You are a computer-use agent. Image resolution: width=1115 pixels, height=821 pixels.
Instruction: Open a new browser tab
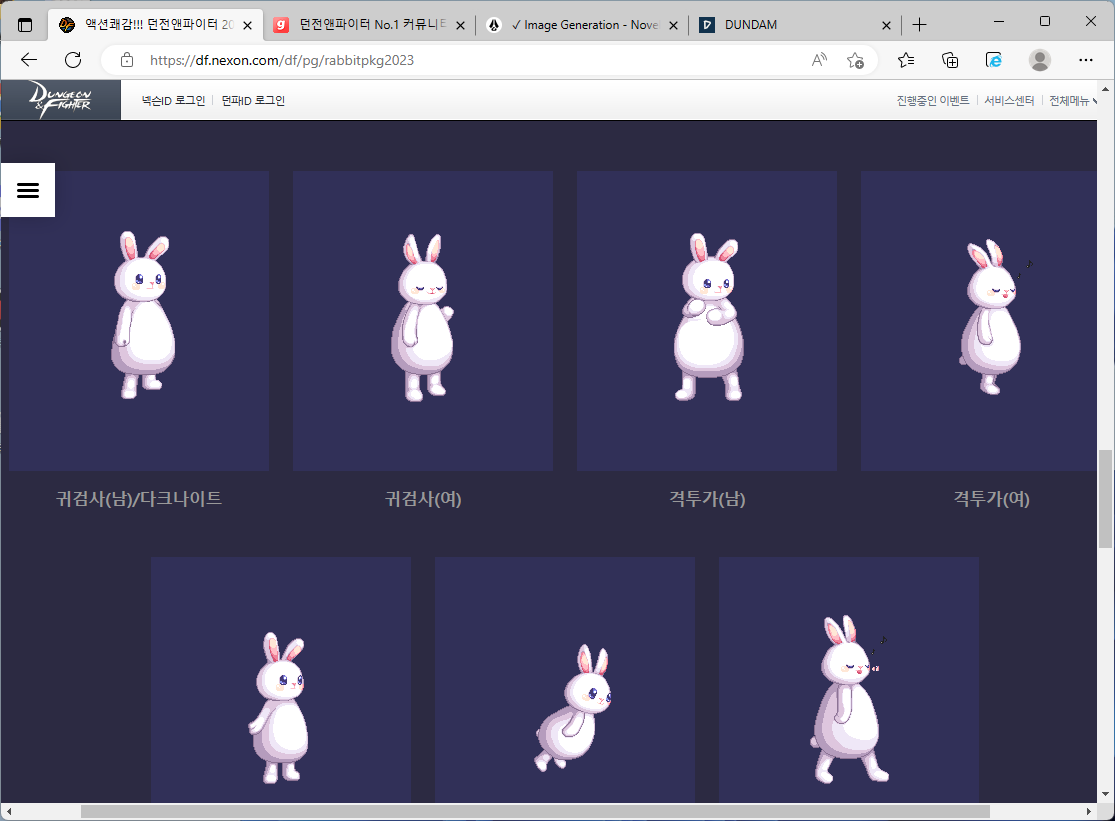click(x=919, y=25)
